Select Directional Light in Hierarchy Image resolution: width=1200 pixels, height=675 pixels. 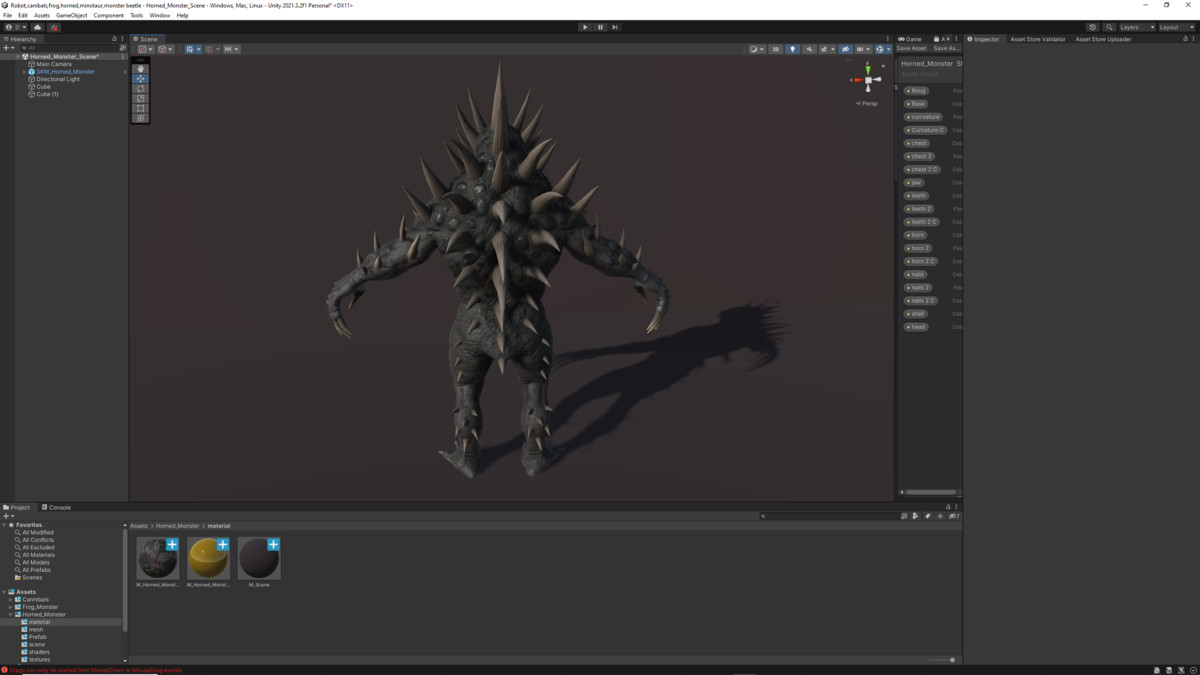tap(58, 79)
